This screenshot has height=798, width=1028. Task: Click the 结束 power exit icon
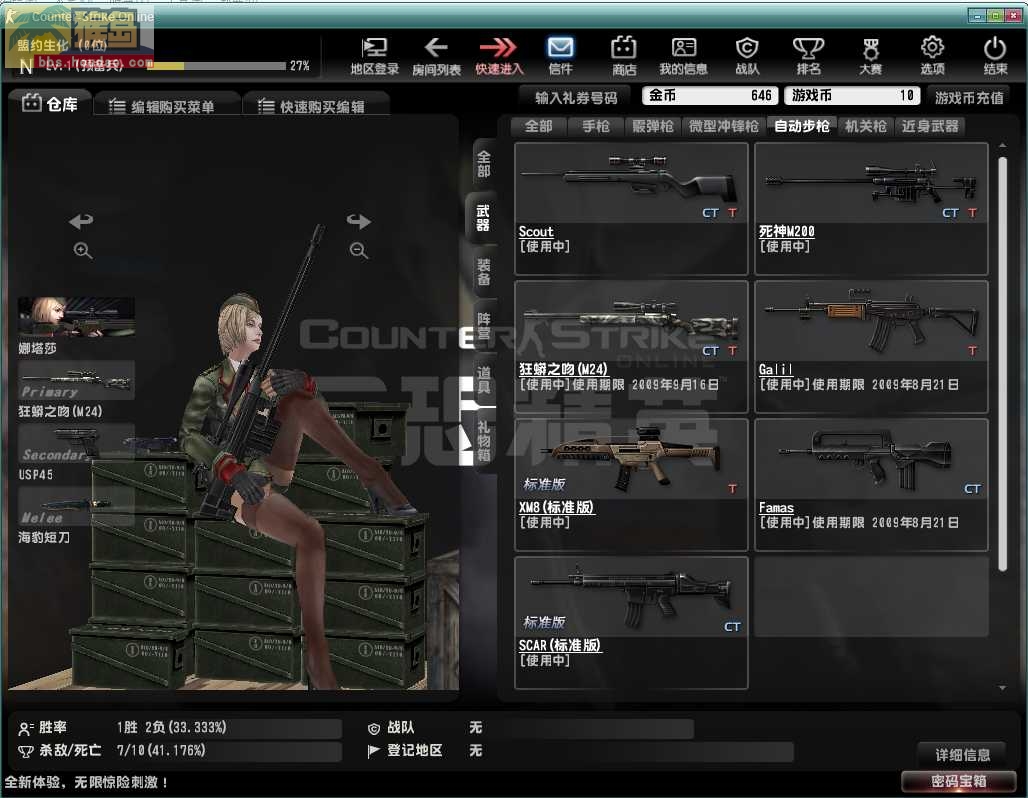click(995, 55)
